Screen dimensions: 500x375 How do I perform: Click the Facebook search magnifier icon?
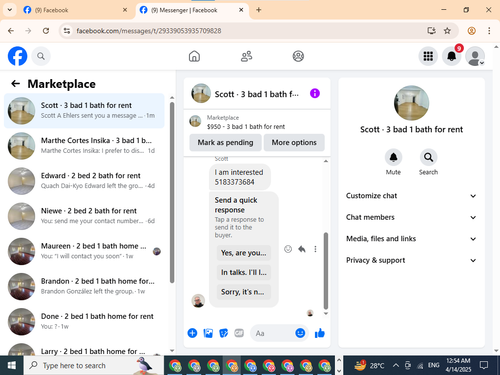click(41, 56)
